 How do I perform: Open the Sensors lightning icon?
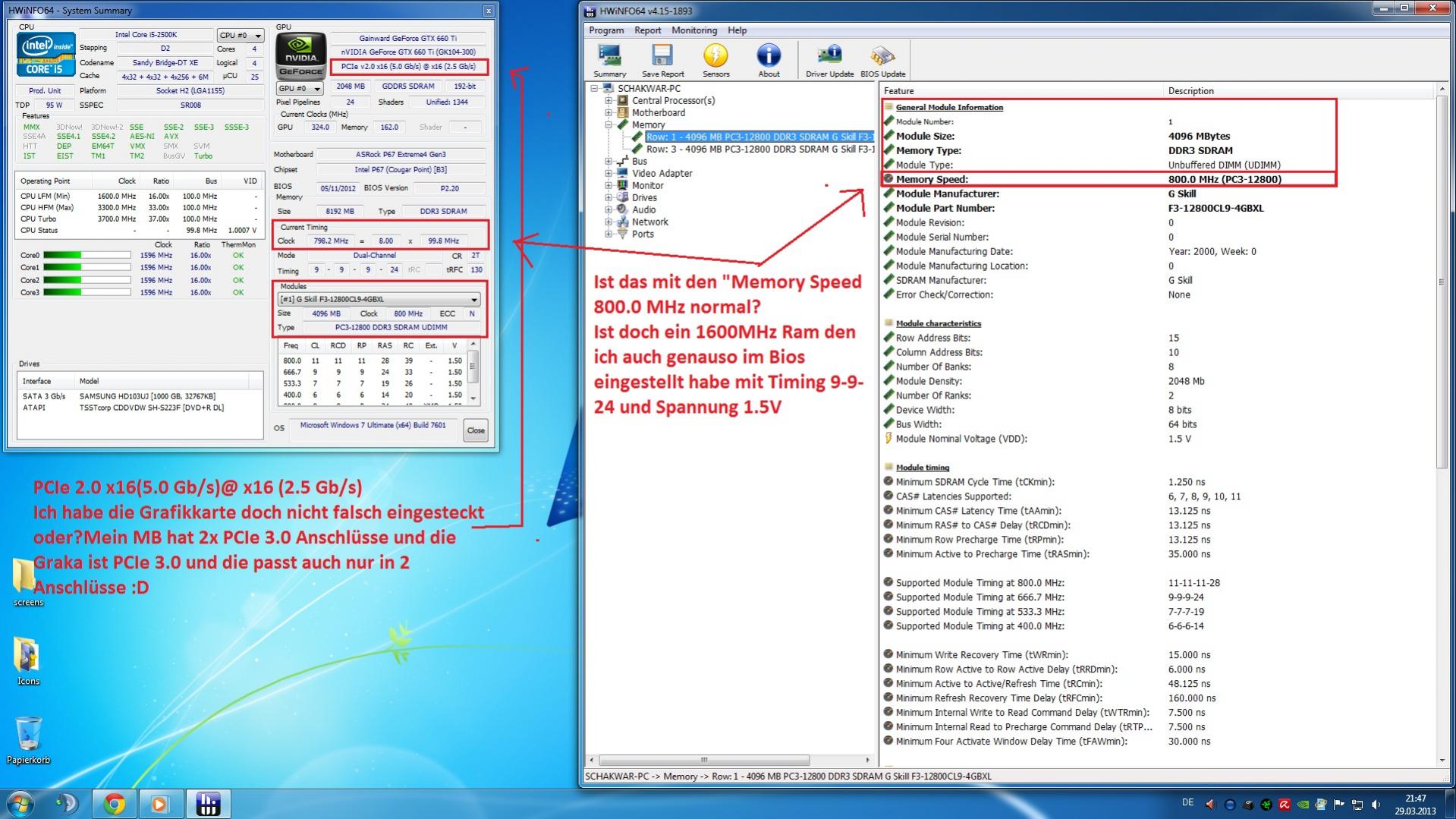pos(715,61)
